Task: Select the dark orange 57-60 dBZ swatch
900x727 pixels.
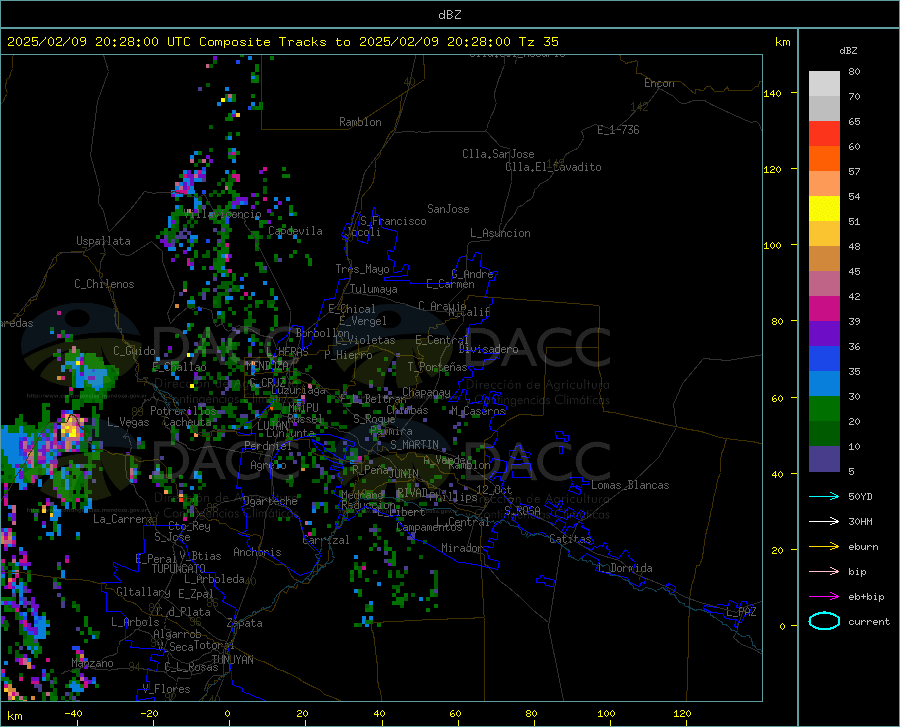Action: point(824,159)
